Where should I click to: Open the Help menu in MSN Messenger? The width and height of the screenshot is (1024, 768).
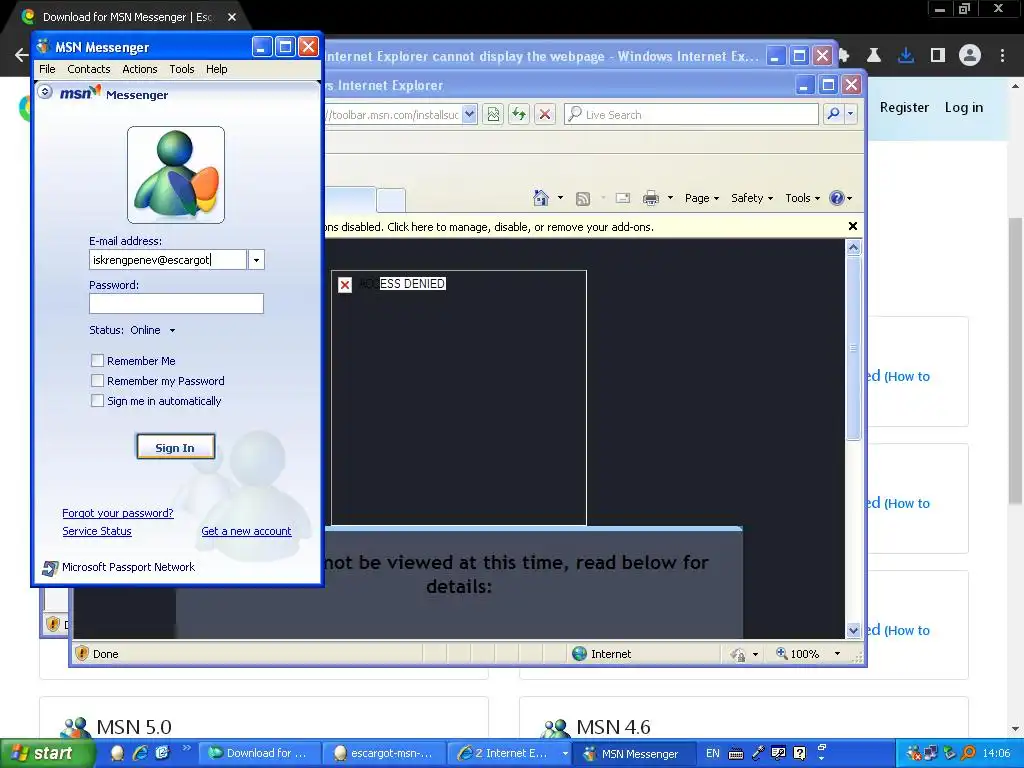pyautogui.click(x=217, y=69)
